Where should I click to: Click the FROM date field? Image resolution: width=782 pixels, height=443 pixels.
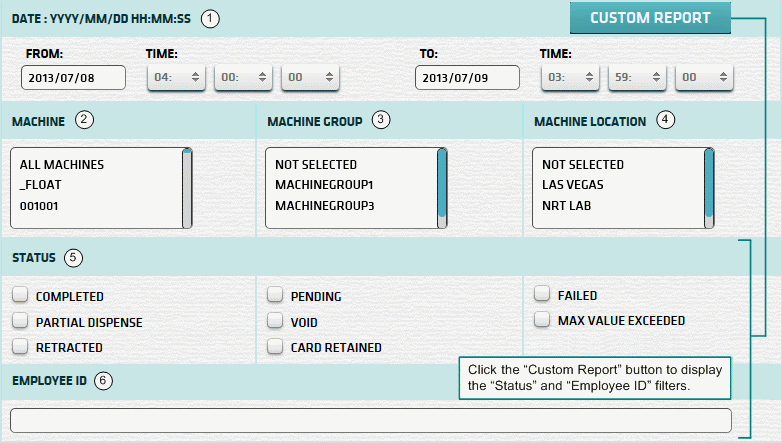(x=73, y=78)
